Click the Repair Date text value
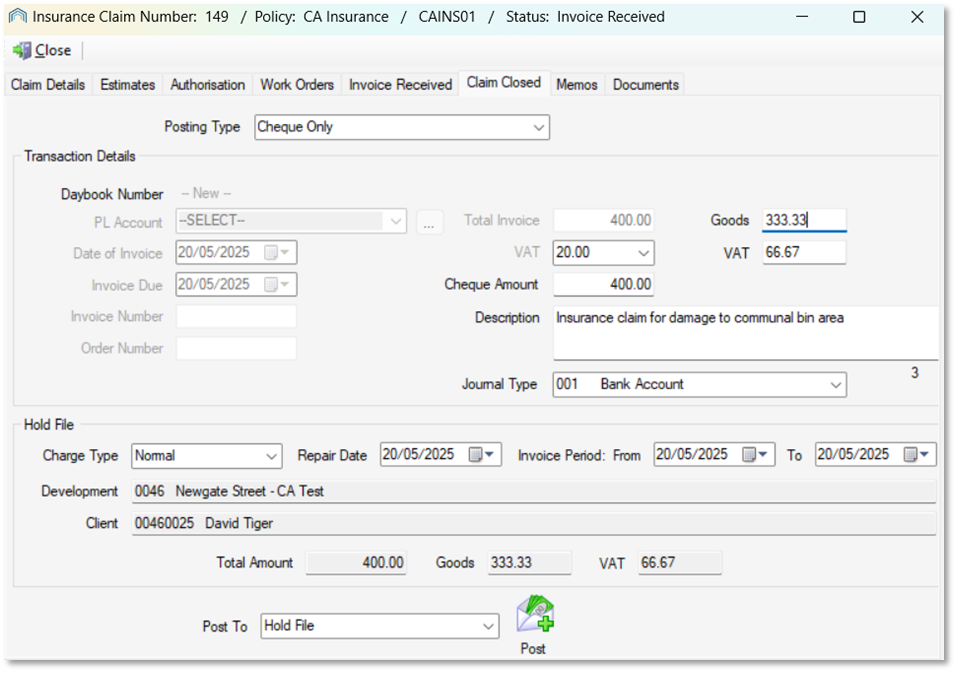 pos(418,455)
